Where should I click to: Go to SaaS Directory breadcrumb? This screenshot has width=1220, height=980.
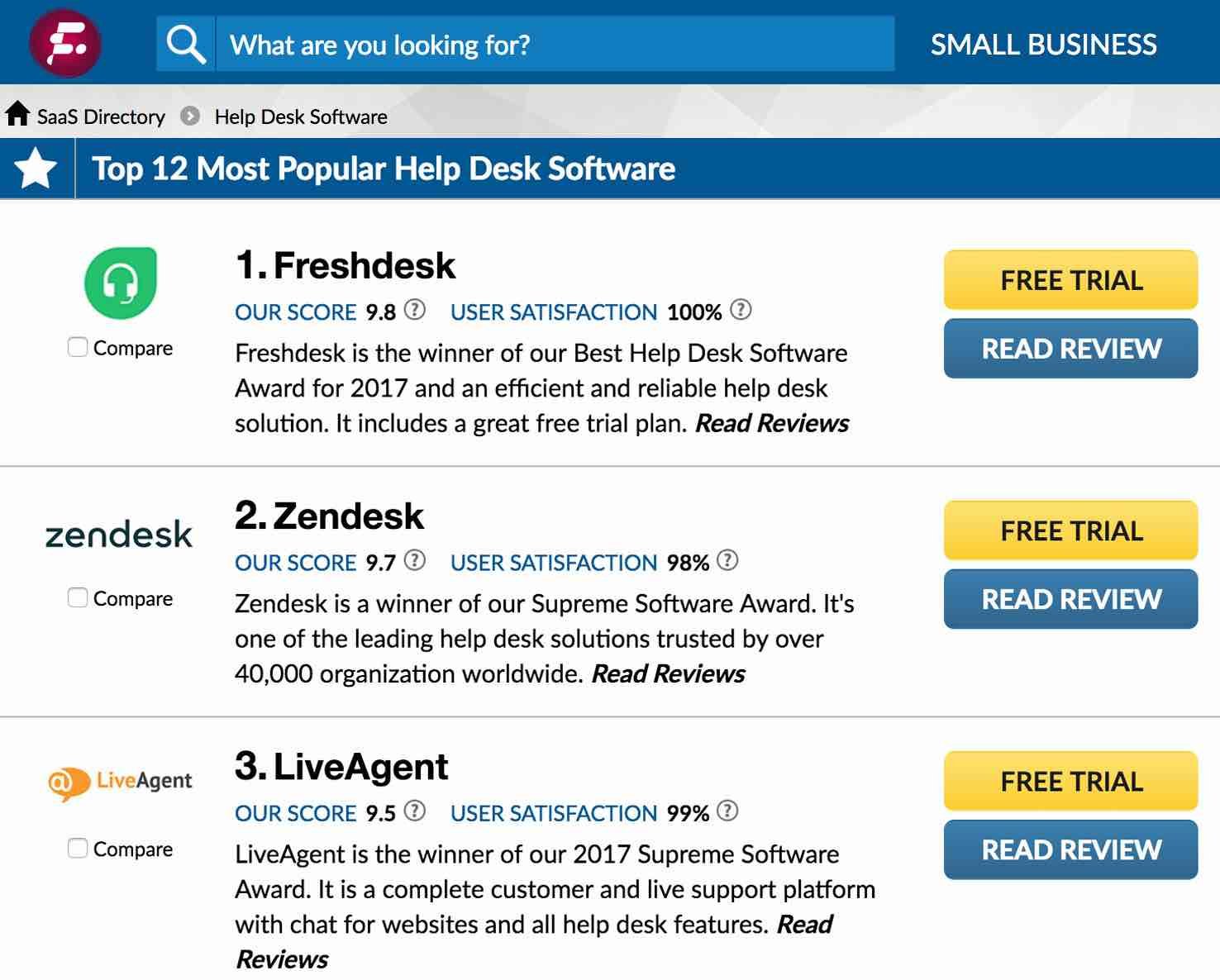[101, 117]
